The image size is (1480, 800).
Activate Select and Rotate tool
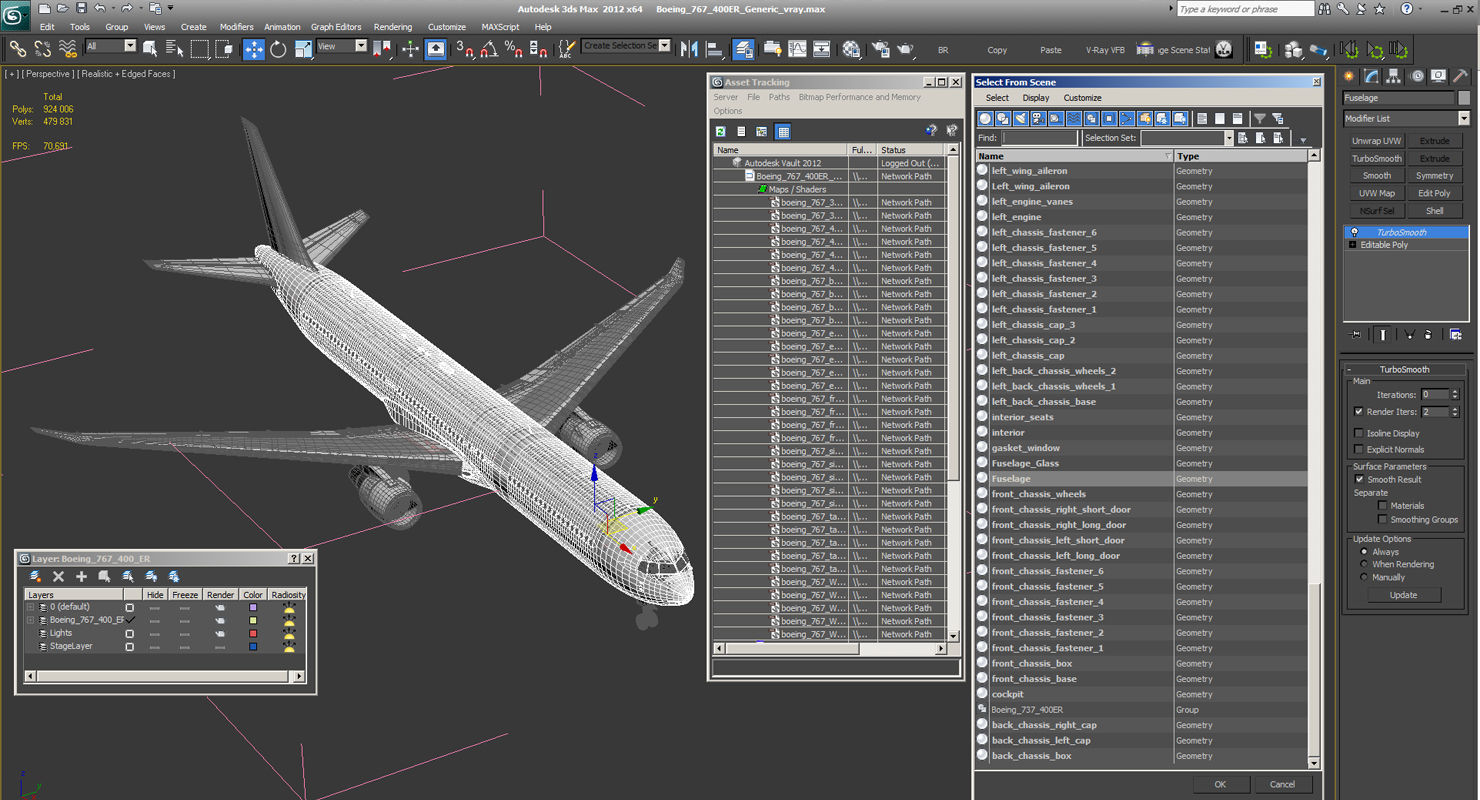(x=278, y=48)
